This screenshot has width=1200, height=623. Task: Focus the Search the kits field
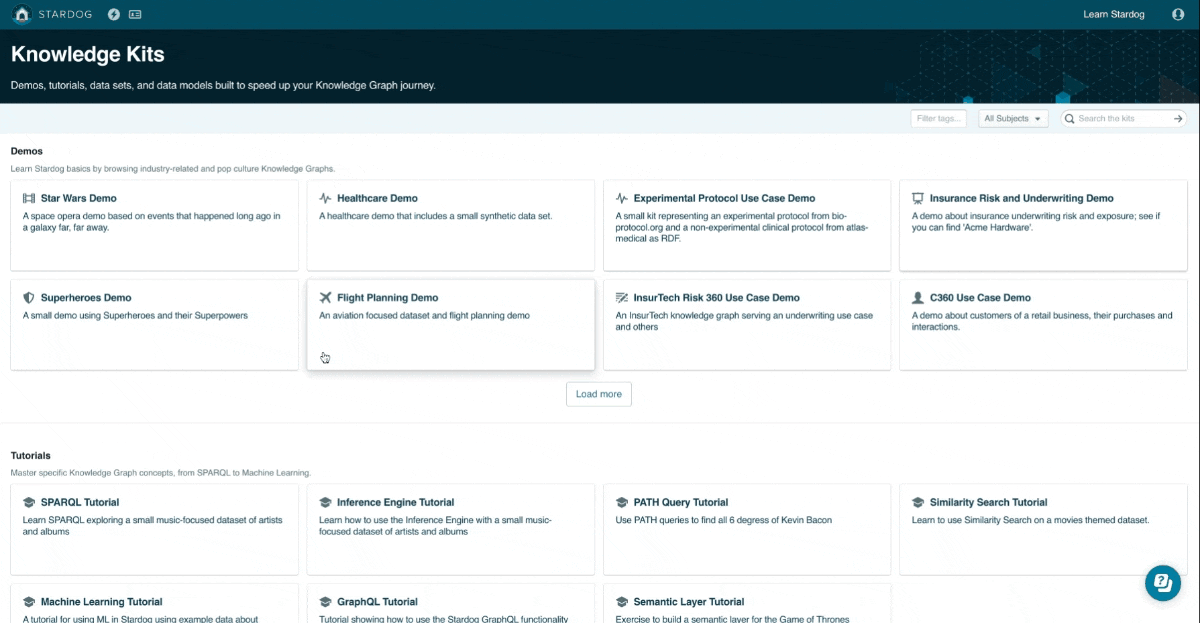1124,119
